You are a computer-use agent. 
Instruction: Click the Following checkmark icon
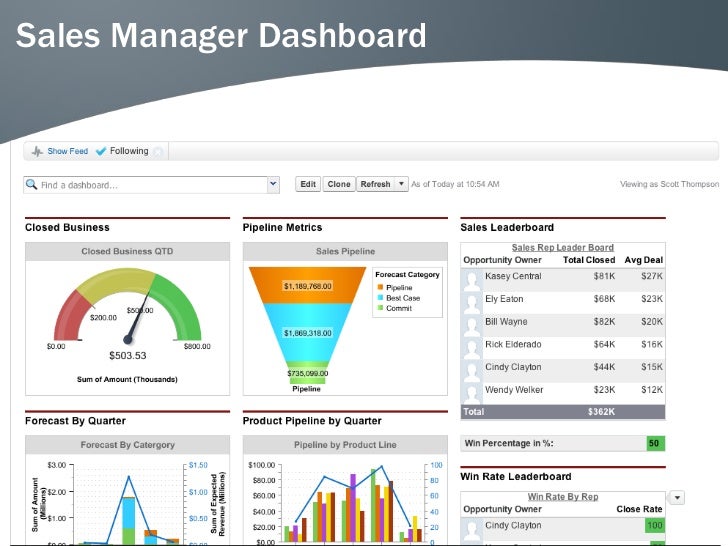[101, 151]
